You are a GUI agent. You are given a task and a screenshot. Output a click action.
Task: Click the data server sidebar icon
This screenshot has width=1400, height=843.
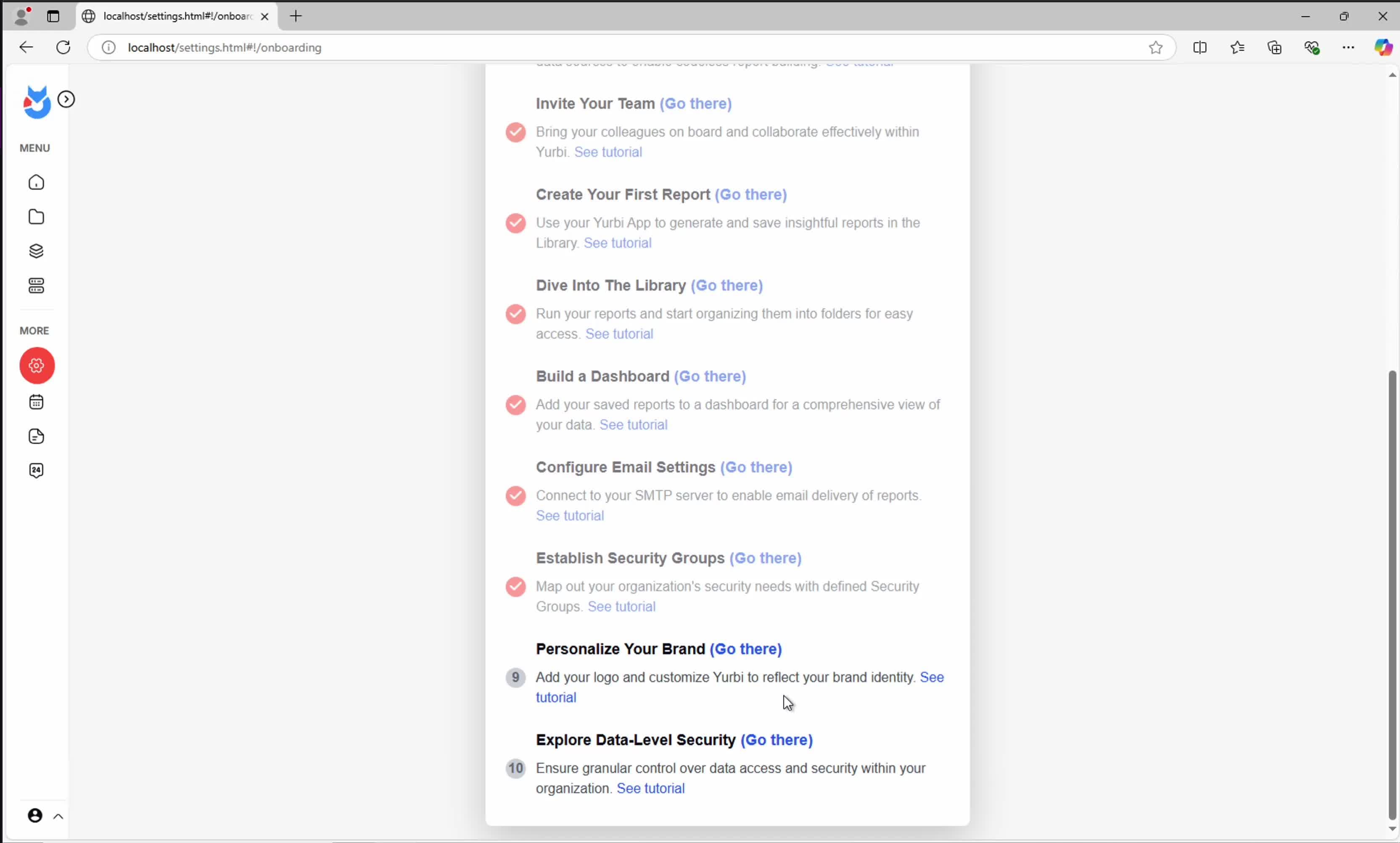(x=36, y=286)
